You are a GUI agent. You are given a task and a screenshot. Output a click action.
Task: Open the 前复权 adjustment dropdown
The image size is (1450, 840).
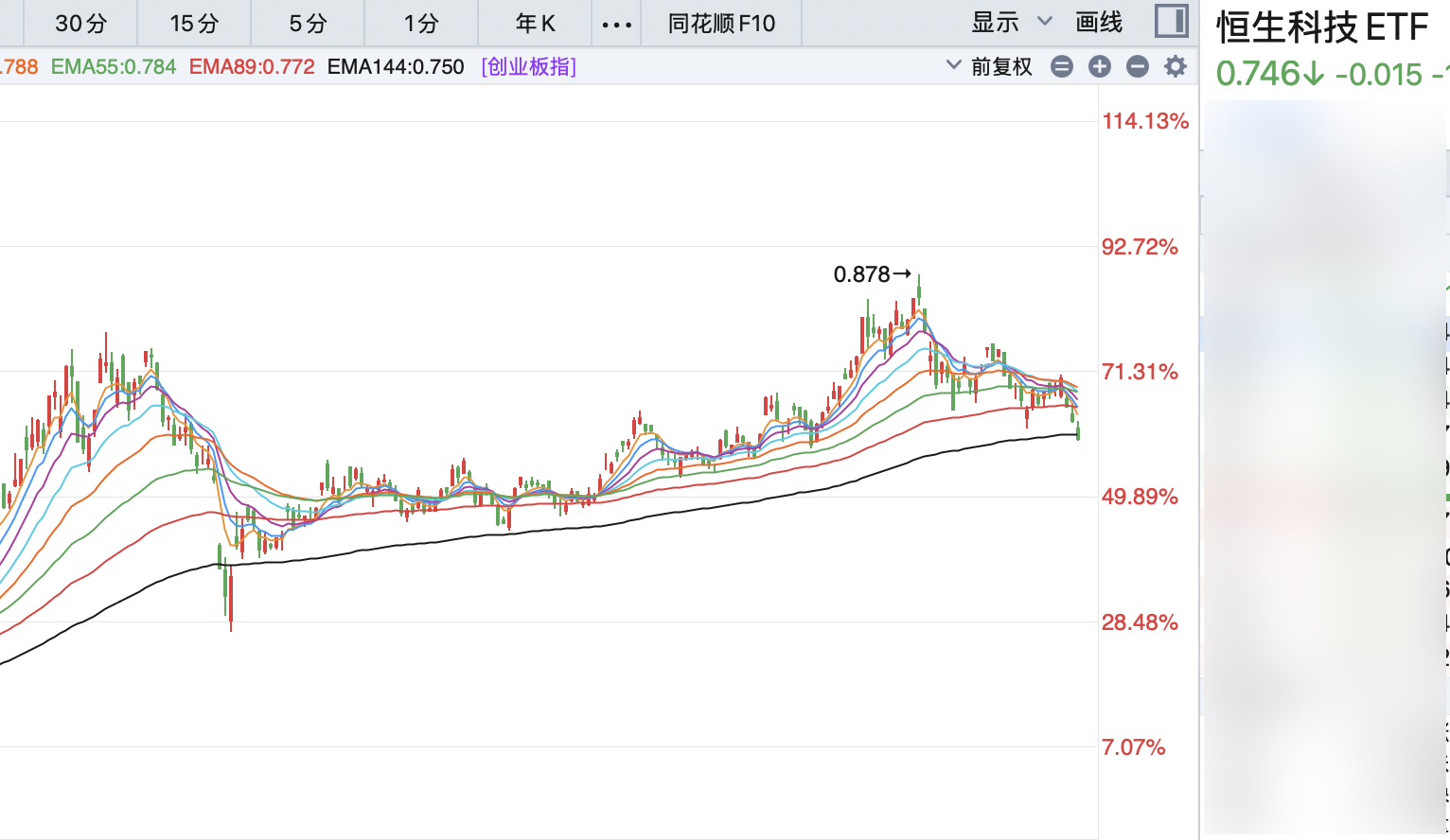coord(990,66)
